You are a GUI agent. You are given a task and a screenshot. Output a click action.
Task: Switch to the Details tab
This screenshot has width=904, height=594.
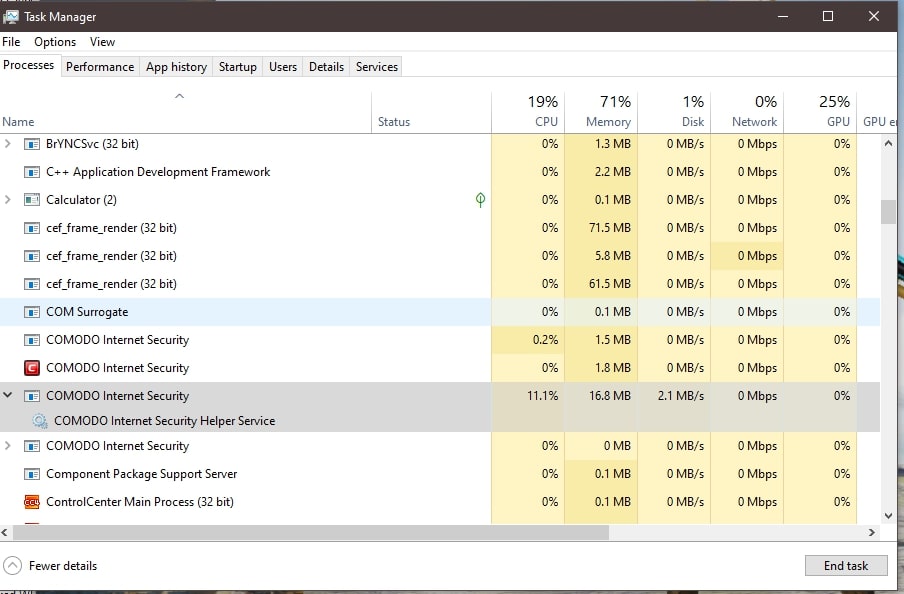click(326, 67)
